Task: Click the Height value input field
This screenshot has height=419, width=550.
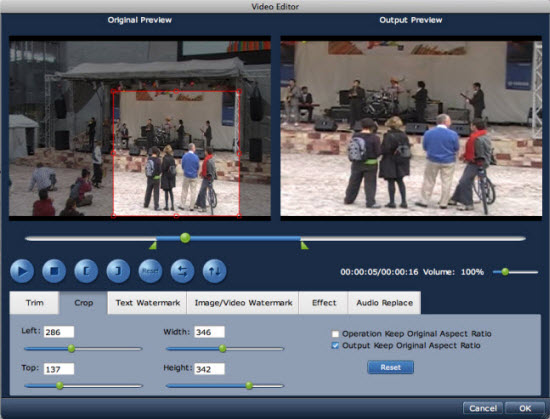Action: [209, 369]
